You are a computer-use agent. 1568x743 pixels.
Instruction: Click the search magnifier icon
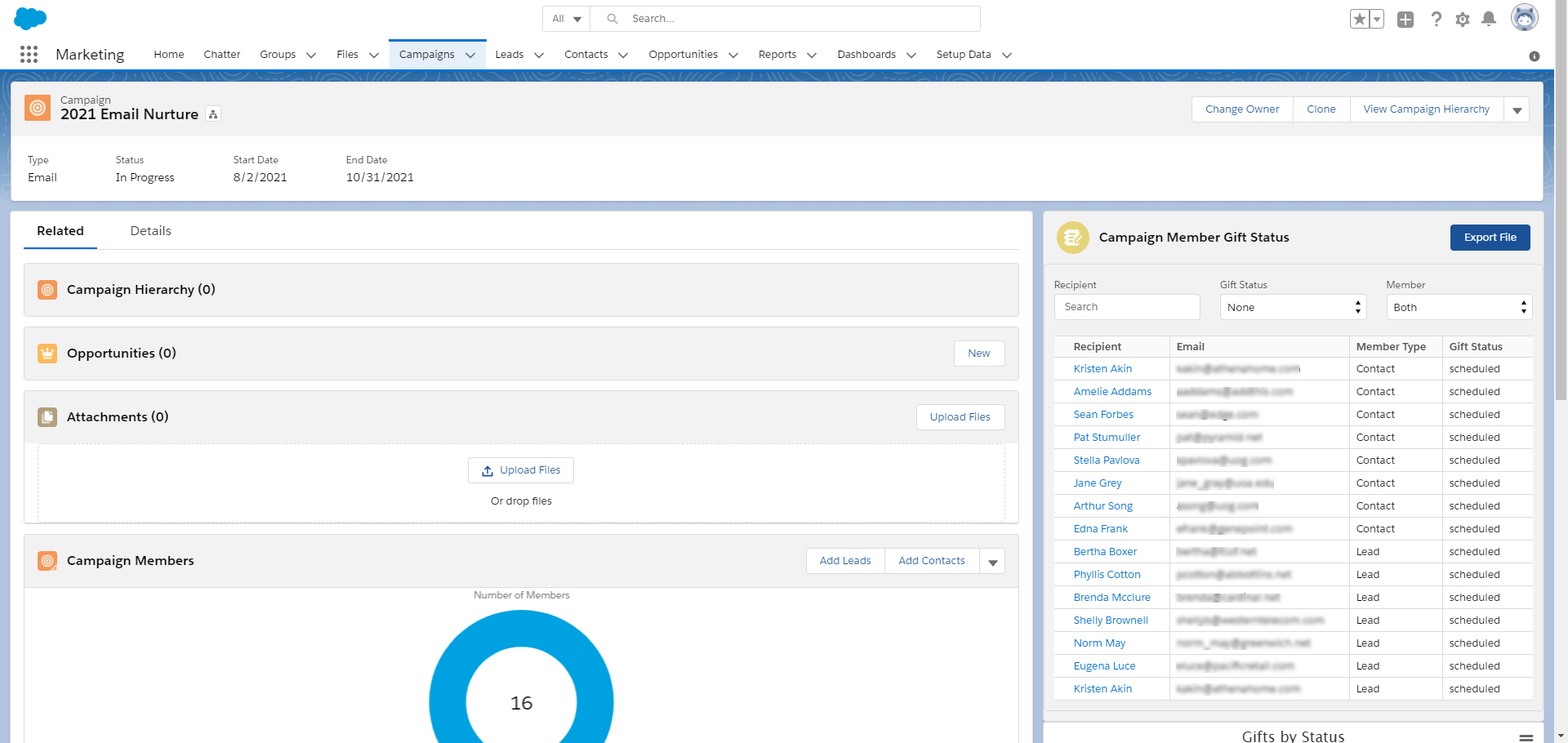click(x=612, y=19)
